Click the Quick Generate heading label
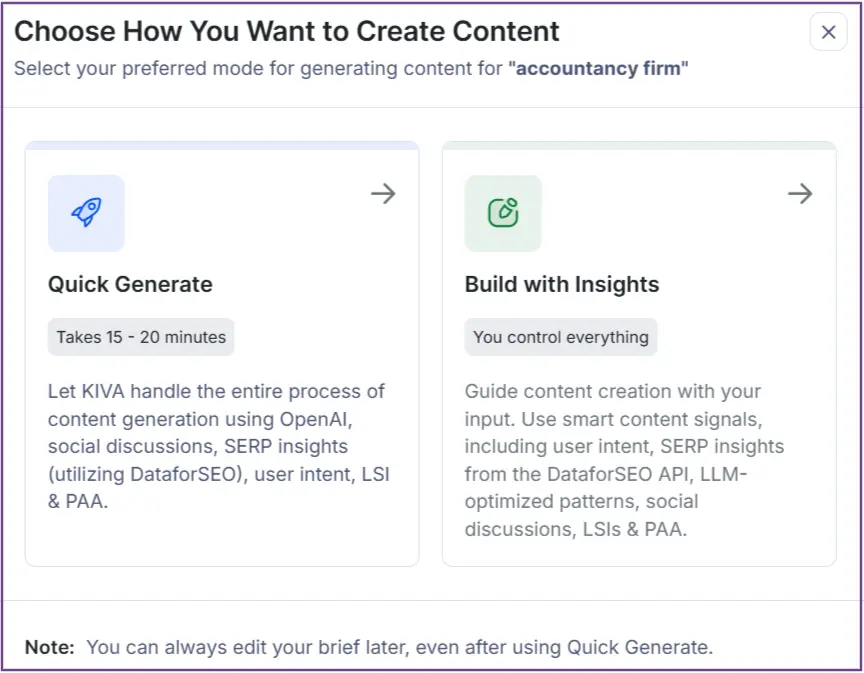Viewport: 864px width, 673px height. coord(130,285)
